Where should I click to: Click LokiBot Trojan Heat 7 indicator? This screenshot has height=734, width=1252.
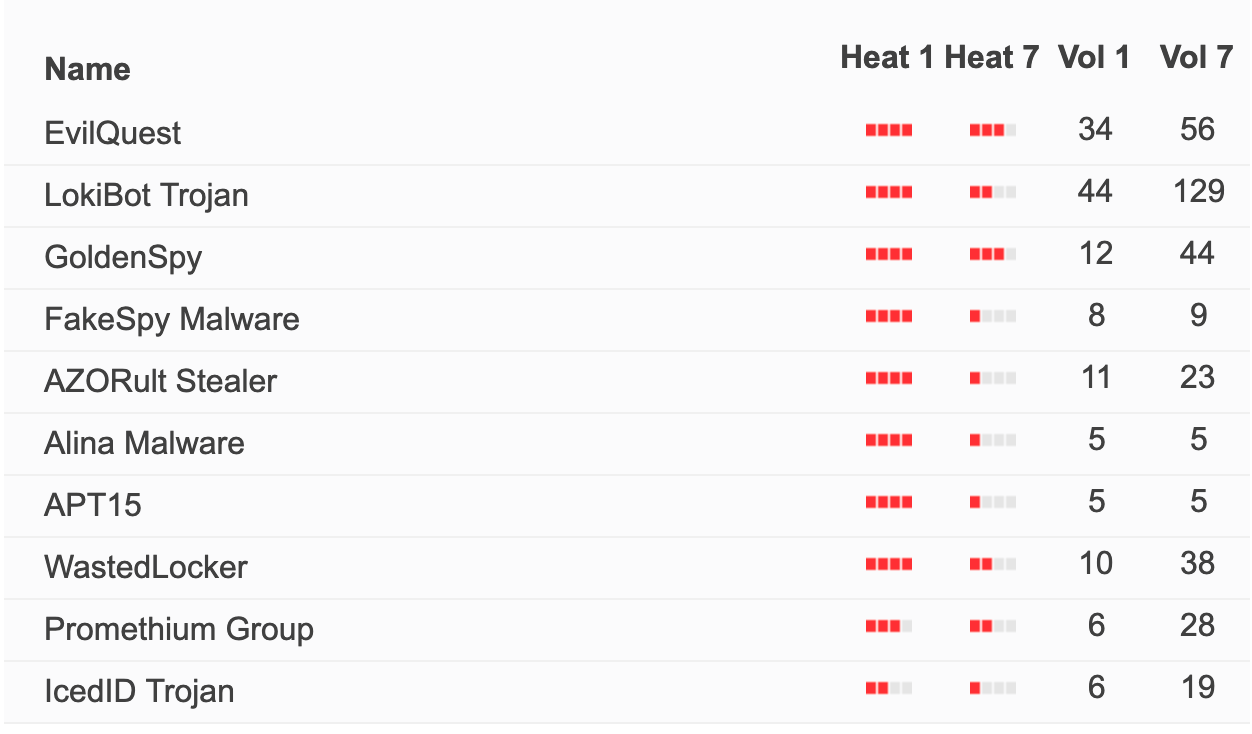[x=993, y=192]
